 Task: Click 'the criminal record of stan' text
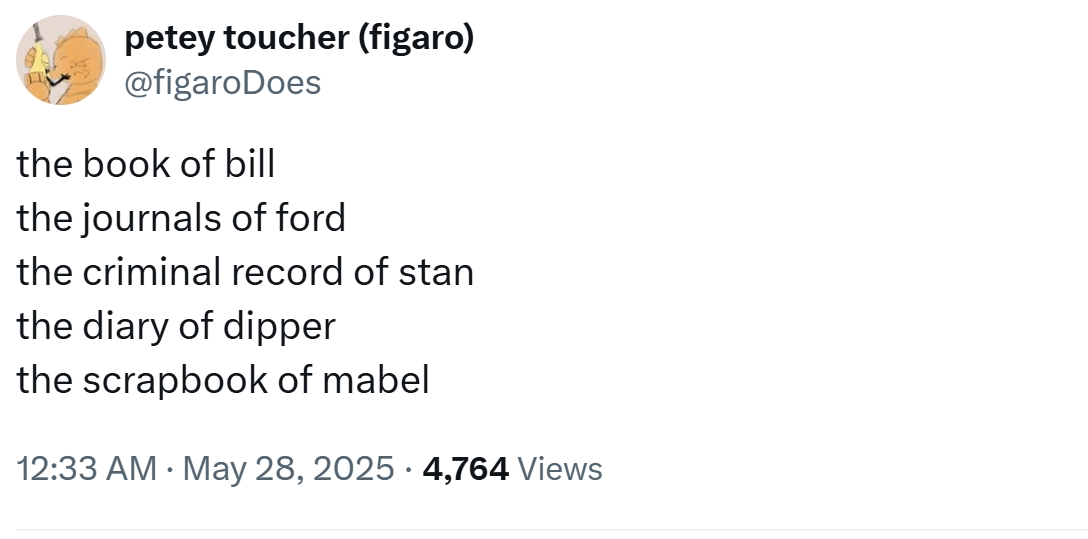coord(245,272)
